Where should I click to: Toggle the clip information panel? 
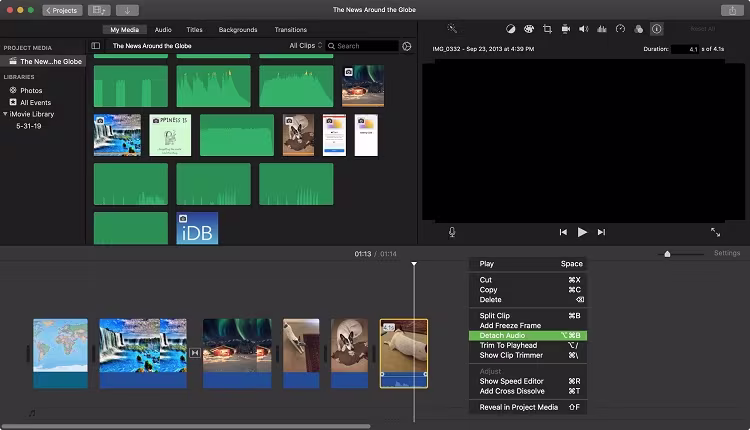pyautogui.click(x=656, y=30)
